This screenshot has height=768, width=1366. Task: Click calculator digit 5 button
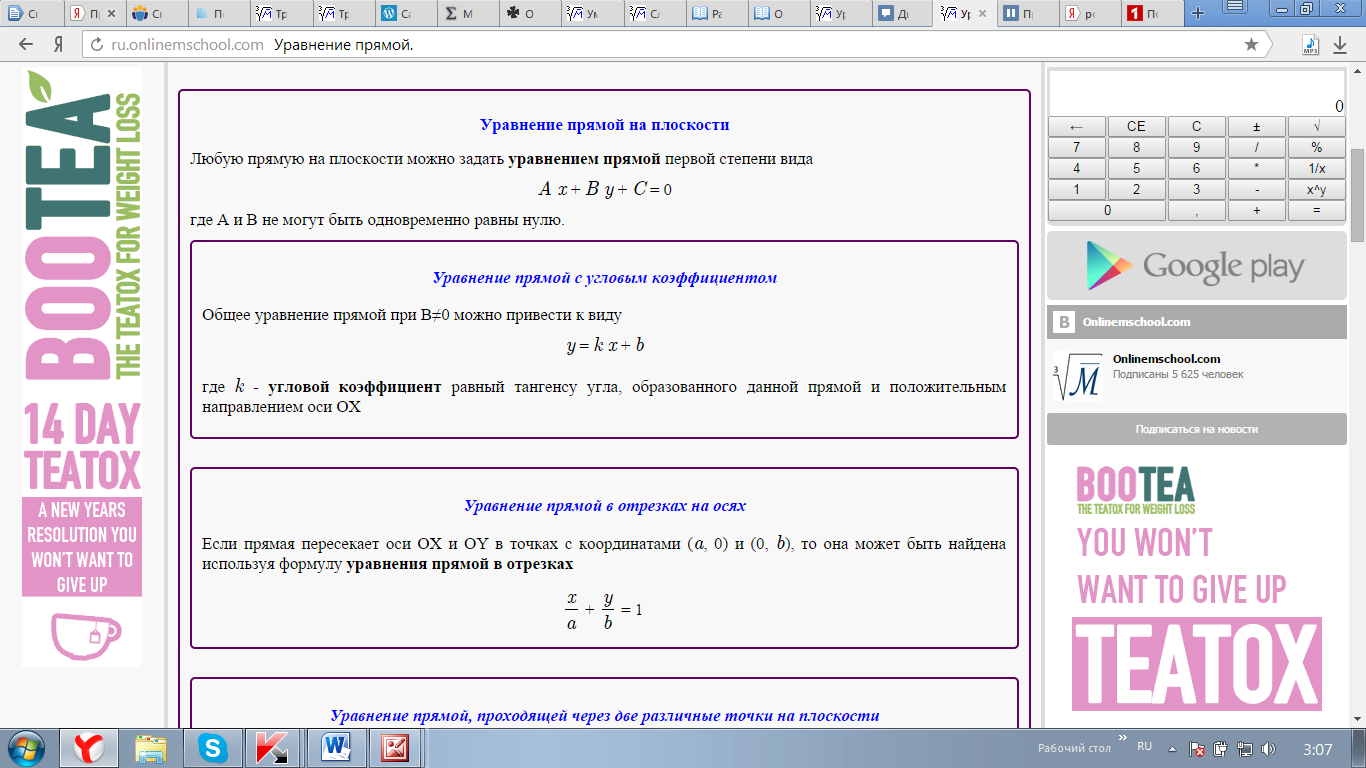1136,169
